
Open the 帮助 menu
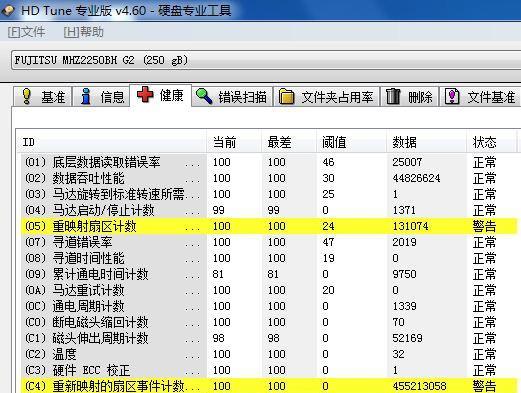pyautogui.click(x=83, y=32)
